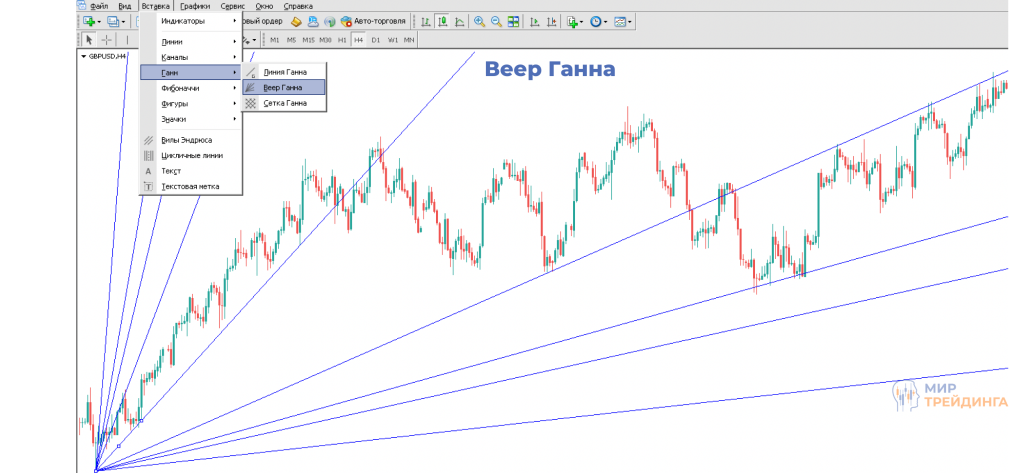Click the tile windows grid icon

point(513,21)
